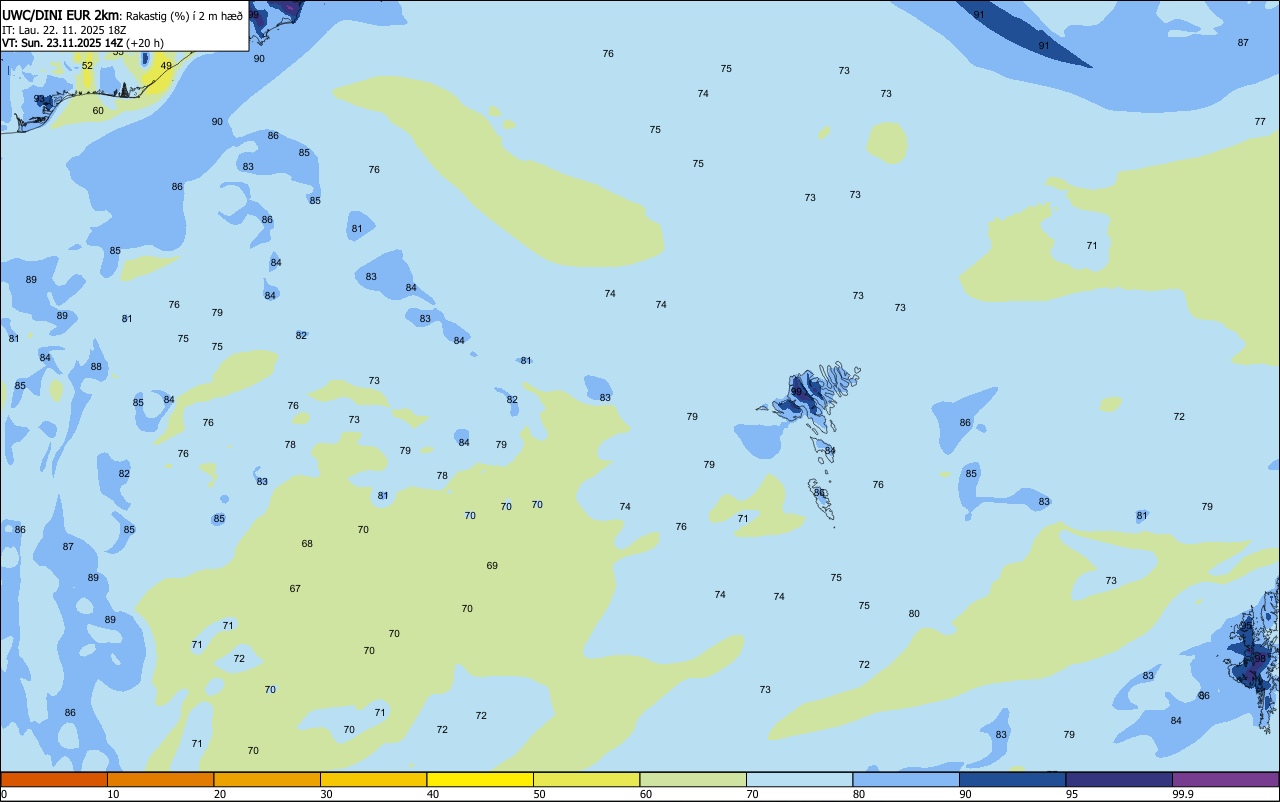Select the 90–95 dark blue legend swatch
The image size is (1280, 802).
click(1012, 779)
